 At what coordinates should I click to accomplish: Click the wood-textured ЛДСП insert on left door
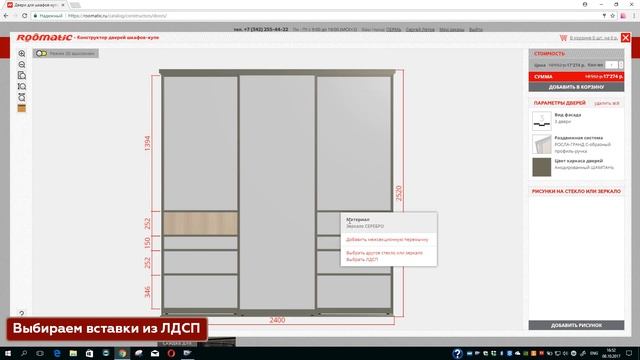[200, 223]
